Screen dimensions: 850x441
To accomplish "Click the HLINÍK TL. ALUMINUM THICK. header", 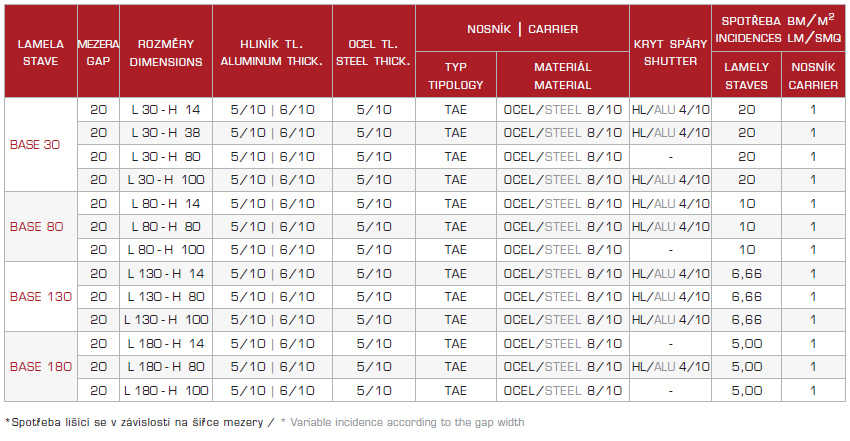I will pos(272,52).
